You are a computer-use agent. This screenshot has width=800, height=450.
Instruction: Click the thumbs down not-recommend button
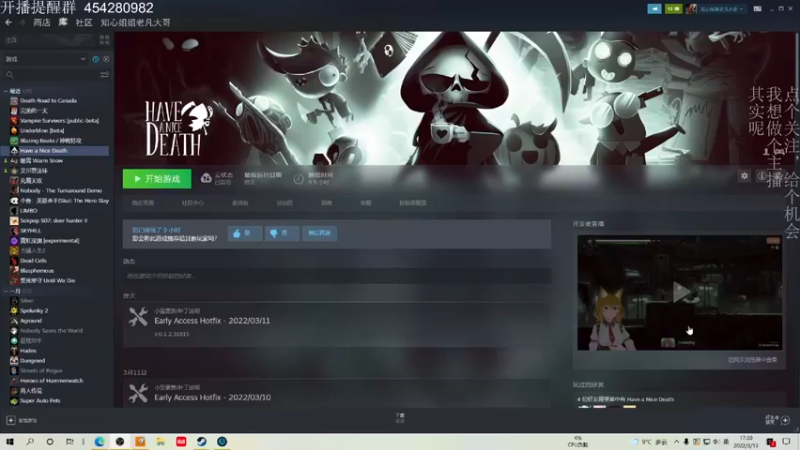pyautogui.click(x=282, y=233)
